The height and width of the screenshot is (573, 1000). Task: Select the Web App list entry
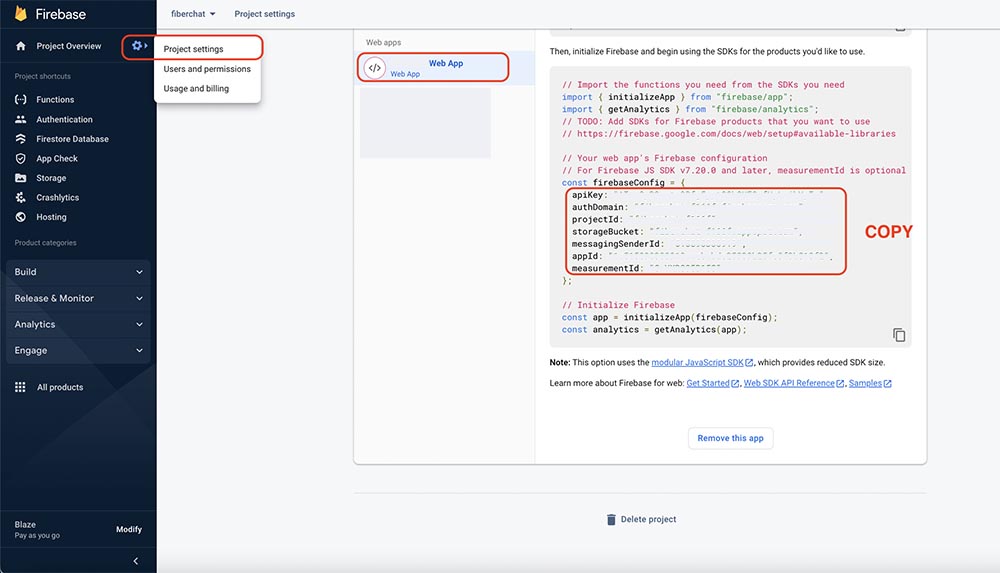pos(445,68)
